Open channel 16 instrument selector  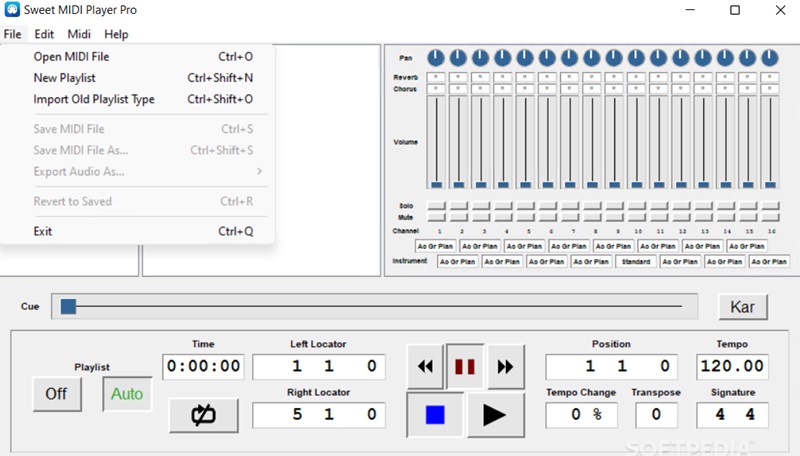[769, 262]
